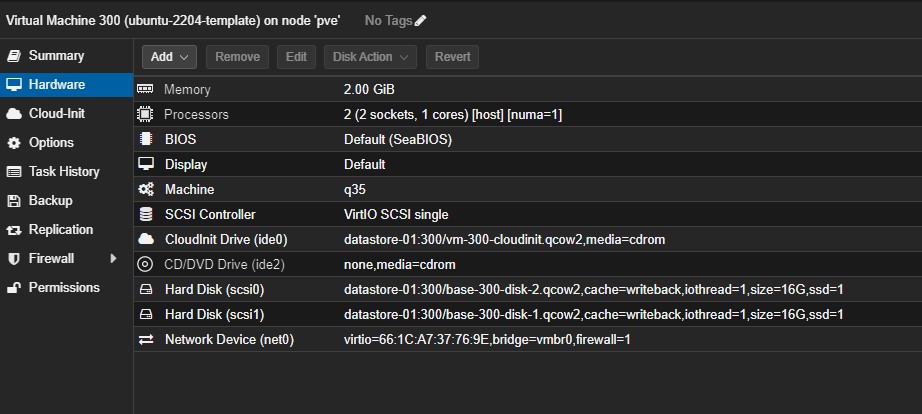The height and width of the screenshot is (414, 922).
Task: Open the Summary tab
Action: tap(56, 56)
